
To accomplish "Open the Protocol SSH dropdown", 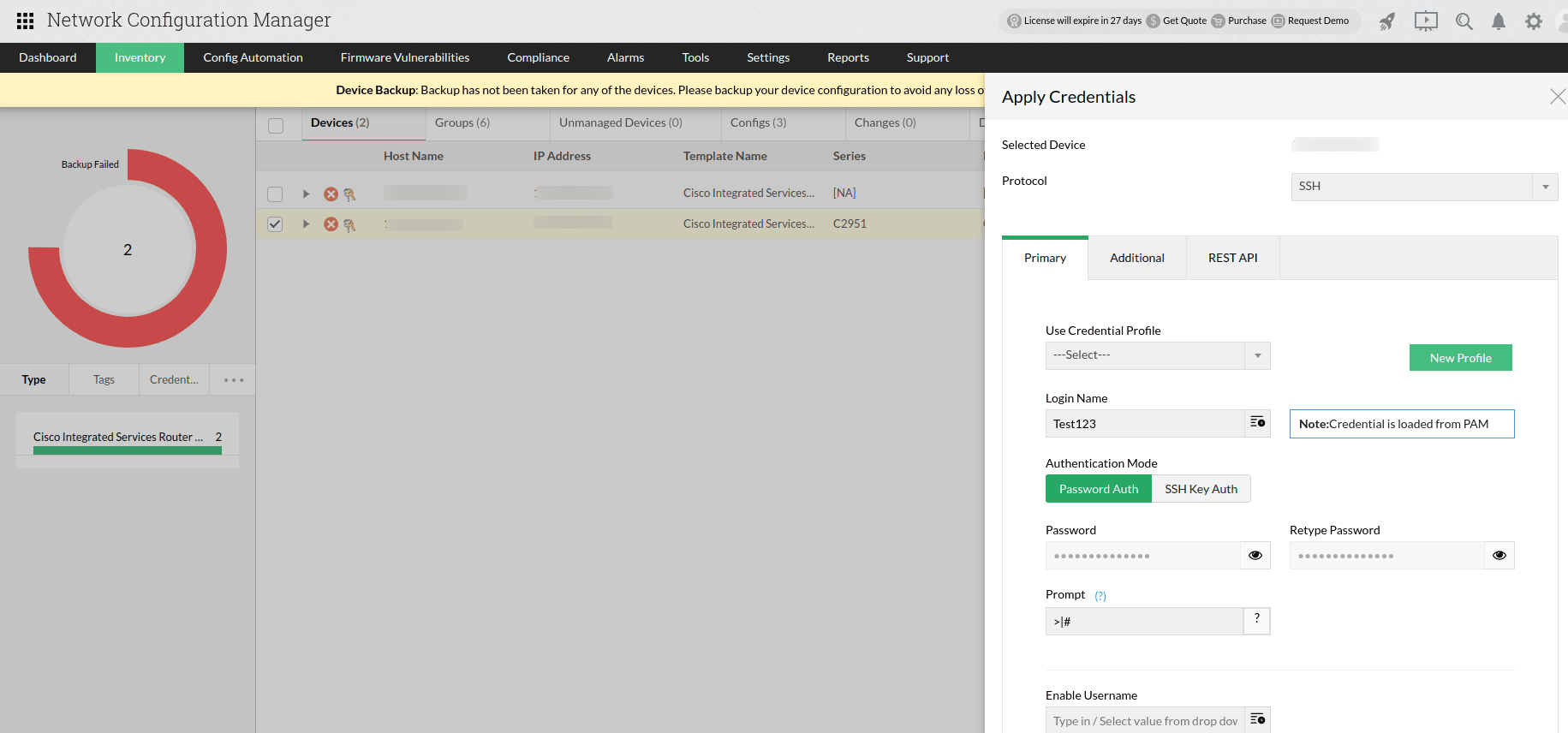I will [x=1424, y=187].
